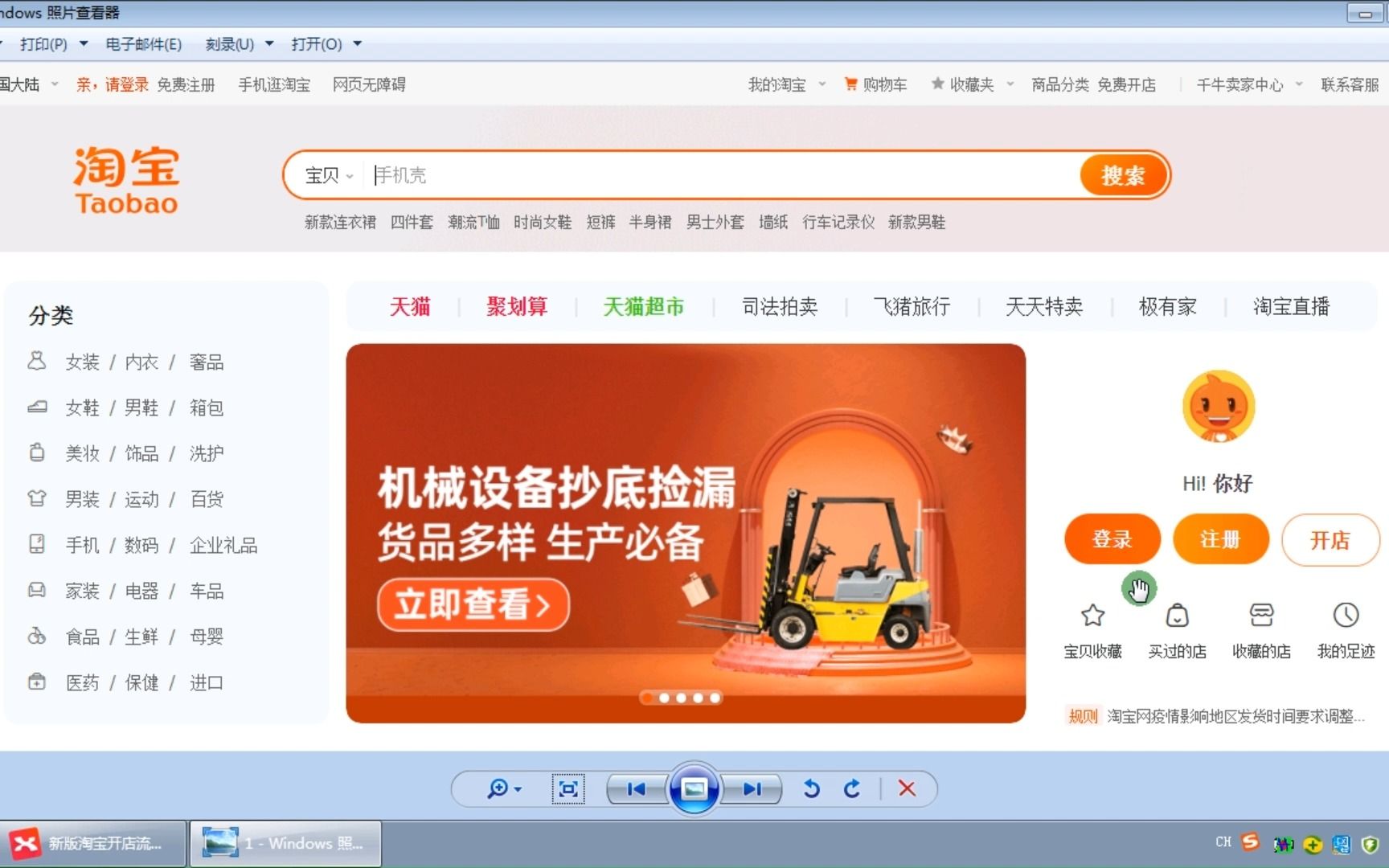Open the 网页无障碍 link
Image resolution: width=1389 pixels, height=868 pixels.
(369, 84)
